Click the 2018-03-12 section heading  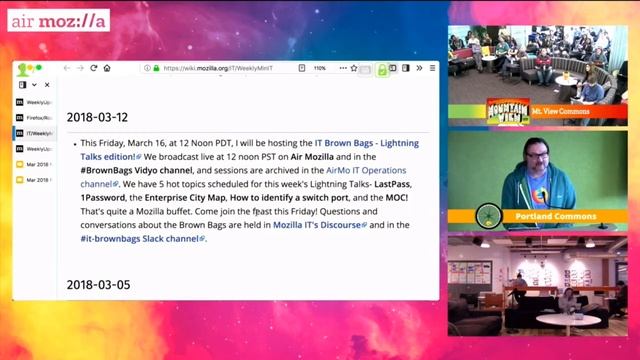click(97, 117)
